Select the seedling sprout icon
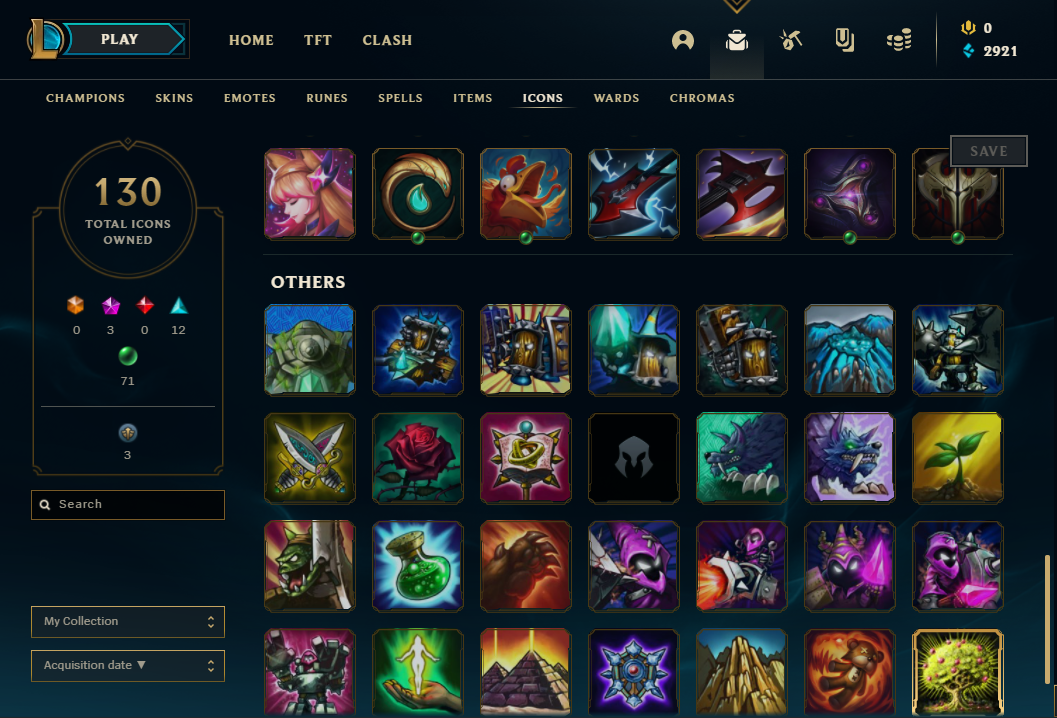This screenshot has width=1057, height=718. (957, 458)
